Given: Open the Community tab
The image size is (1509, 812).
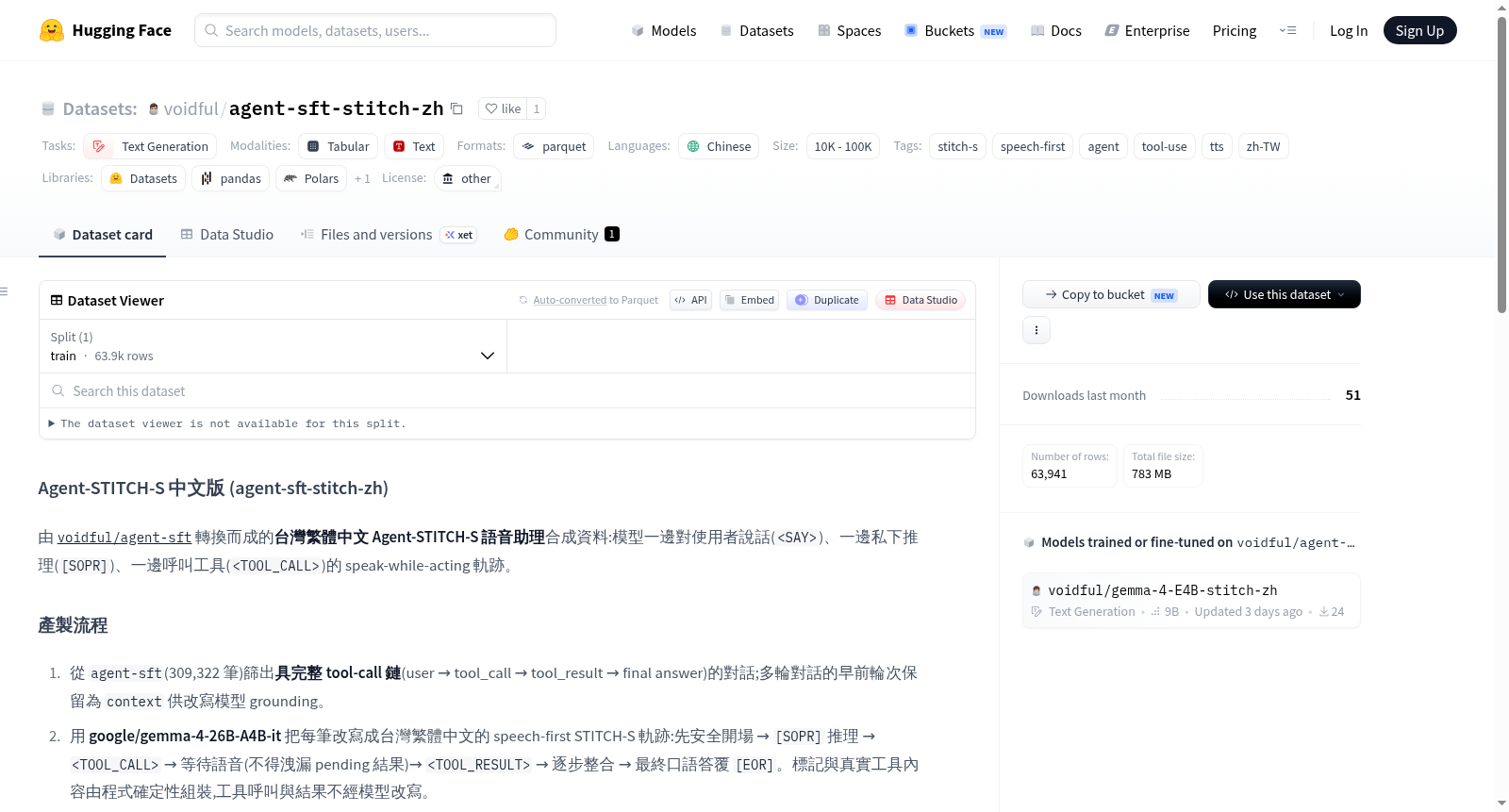Looking at the screenshot, I should click(561, 234).
